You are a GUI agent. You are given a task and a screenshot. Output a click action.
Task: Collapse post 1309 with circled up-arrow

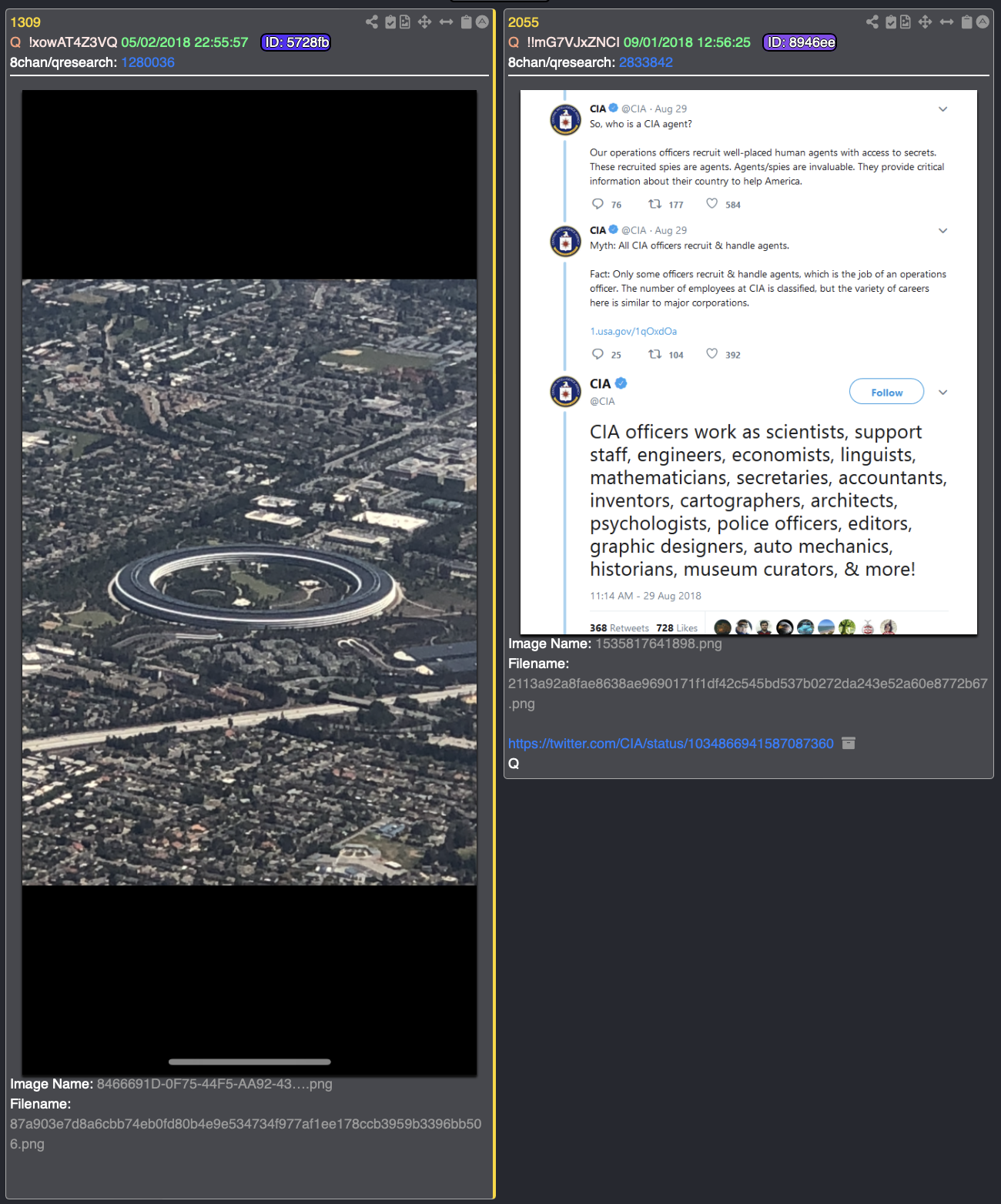coord(482,22)
